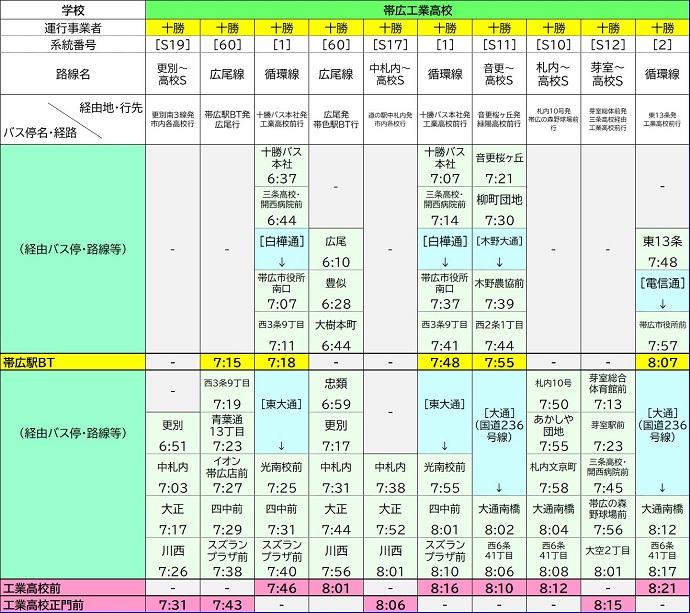This screenshot has width=690, height=613.
Task: Select route number [S11]
Action: click(499, 44)
